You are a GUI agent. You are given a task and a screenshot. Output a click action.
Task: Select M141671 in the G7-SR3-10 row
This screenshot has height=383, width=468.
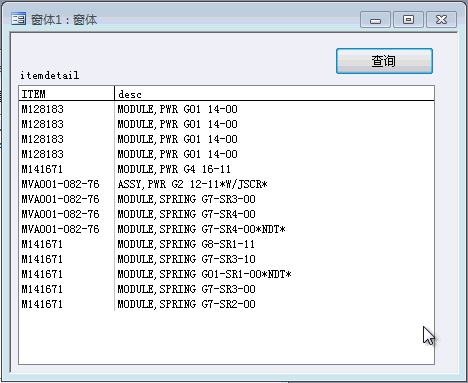point(42,259)
